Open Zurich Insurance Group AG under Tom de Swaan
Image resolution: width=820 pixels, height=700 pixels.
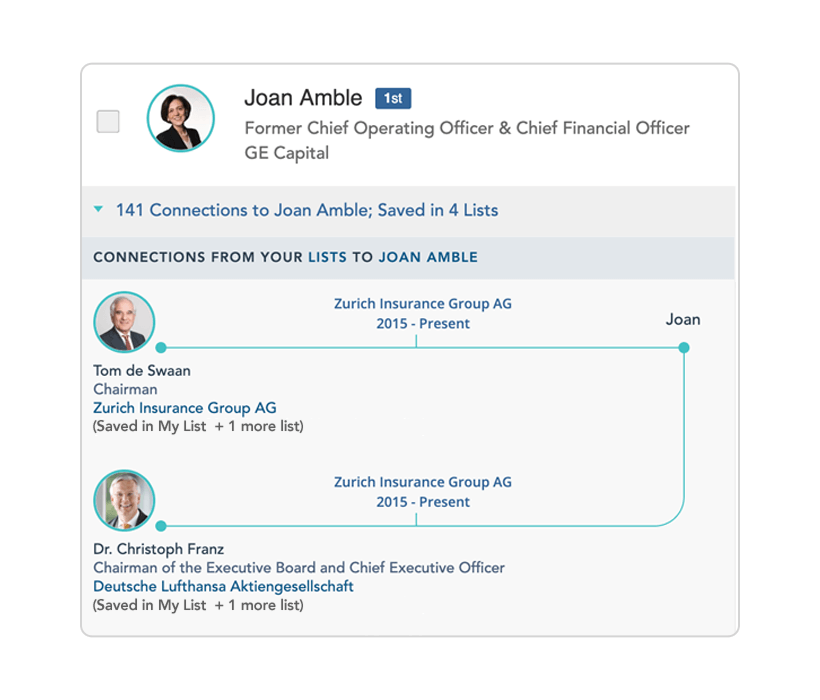184,408
